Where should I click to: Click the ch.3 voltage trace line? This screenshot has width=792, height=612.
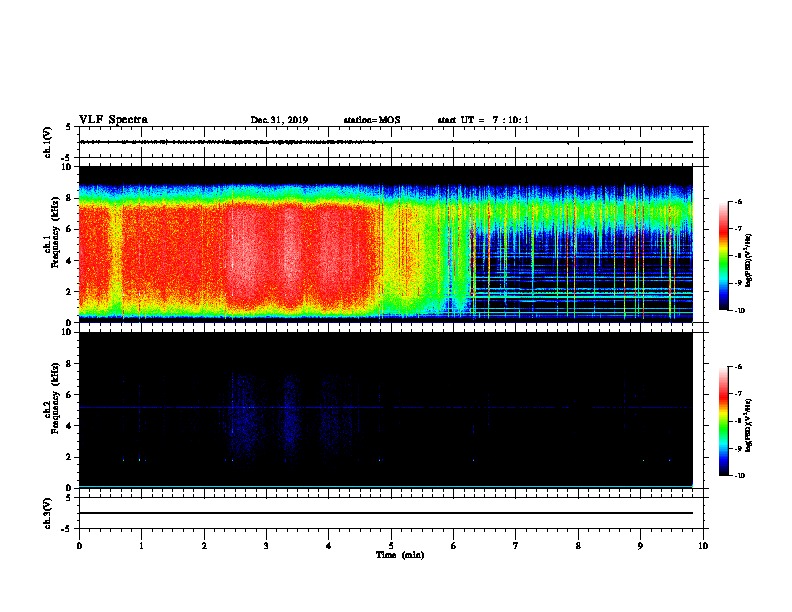(x=386, y=513)
